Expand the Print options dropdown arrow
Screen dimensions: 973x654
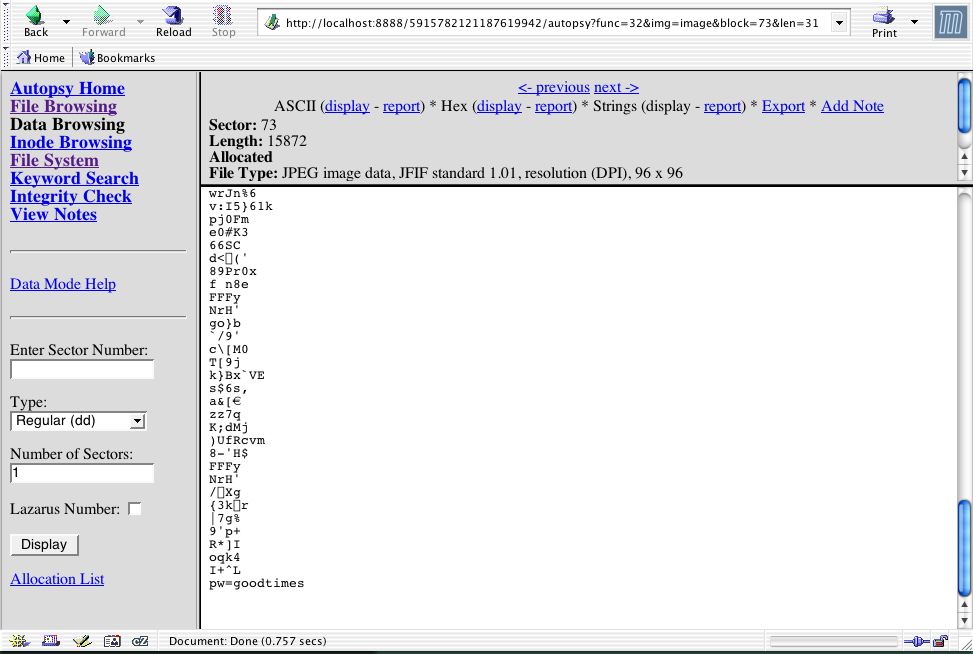coord(914,21)
